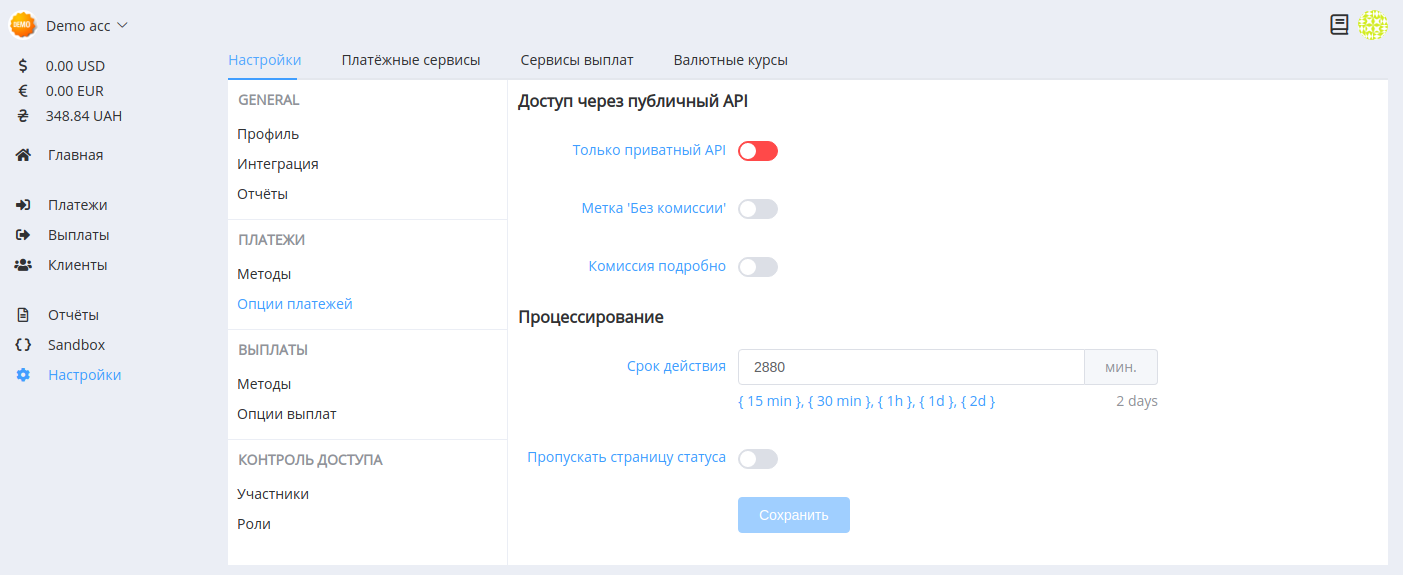Click the sign-out arrow icon beside Выплаты
Image resolution: width=1403 pixels, height=575 pixels.
[23, 235]
